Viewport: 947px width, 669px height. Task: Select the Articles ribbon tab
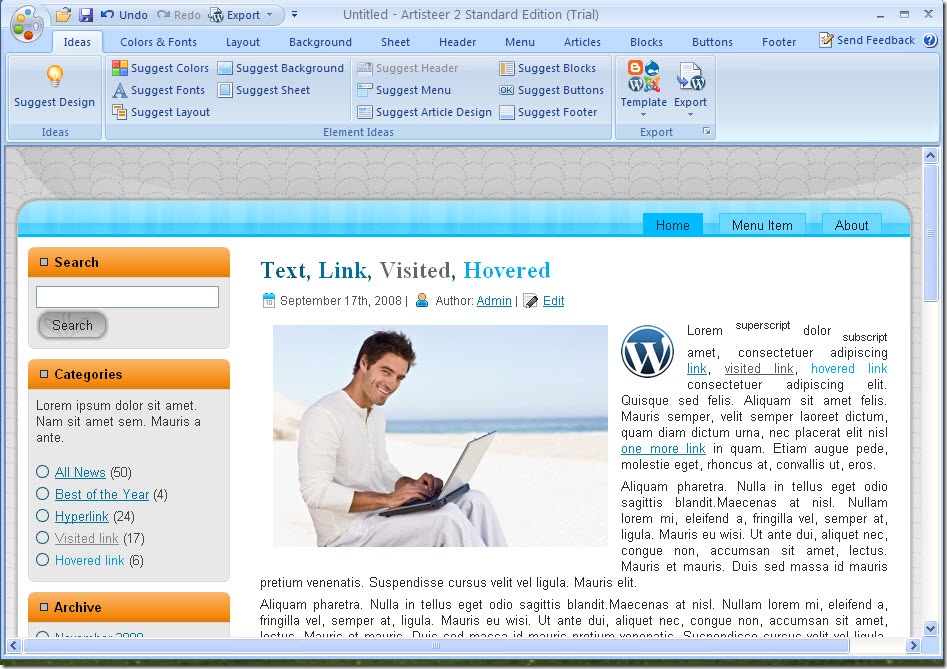pos(582,42)
